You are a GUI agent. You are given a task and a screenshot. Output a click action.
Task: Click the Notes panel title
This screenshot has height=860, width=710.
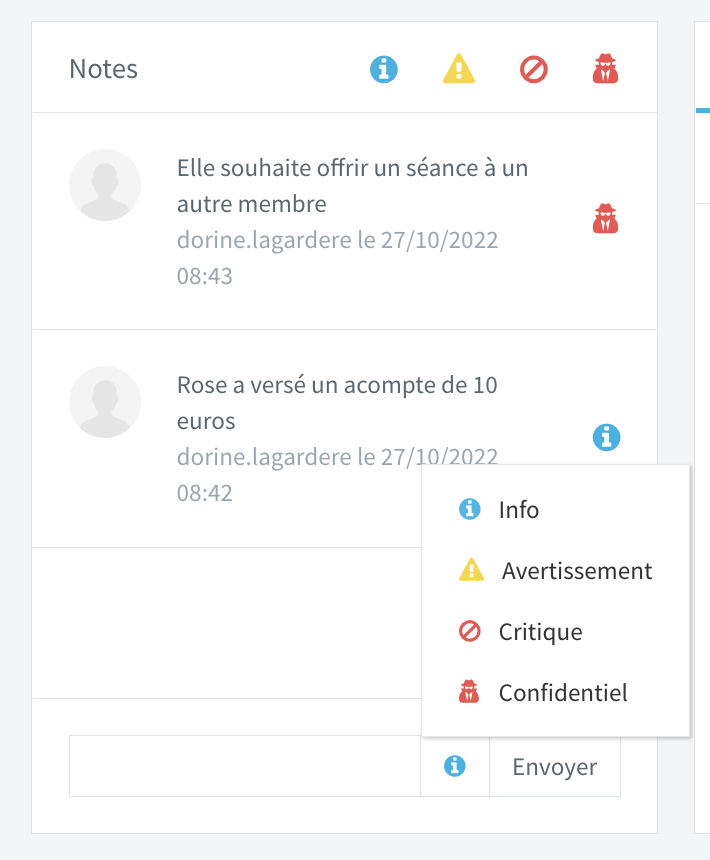tap(103, 69)
